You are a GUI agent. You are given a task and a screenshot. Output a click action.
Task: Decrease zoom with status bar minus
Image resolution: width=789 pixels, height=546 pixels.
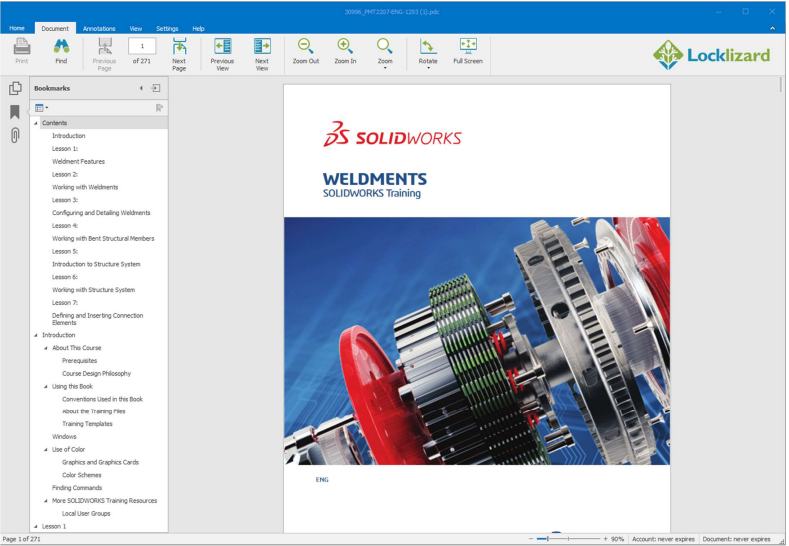click(531, 539)
